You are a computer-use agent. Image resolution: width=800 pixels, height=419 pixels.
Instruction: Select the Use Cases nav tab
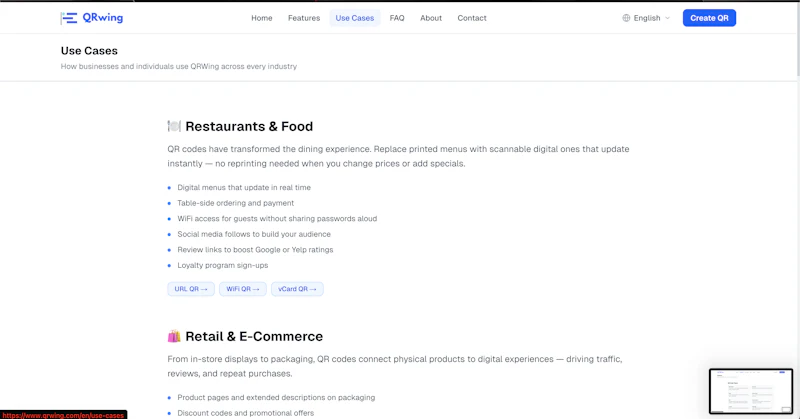coord(355,18)
